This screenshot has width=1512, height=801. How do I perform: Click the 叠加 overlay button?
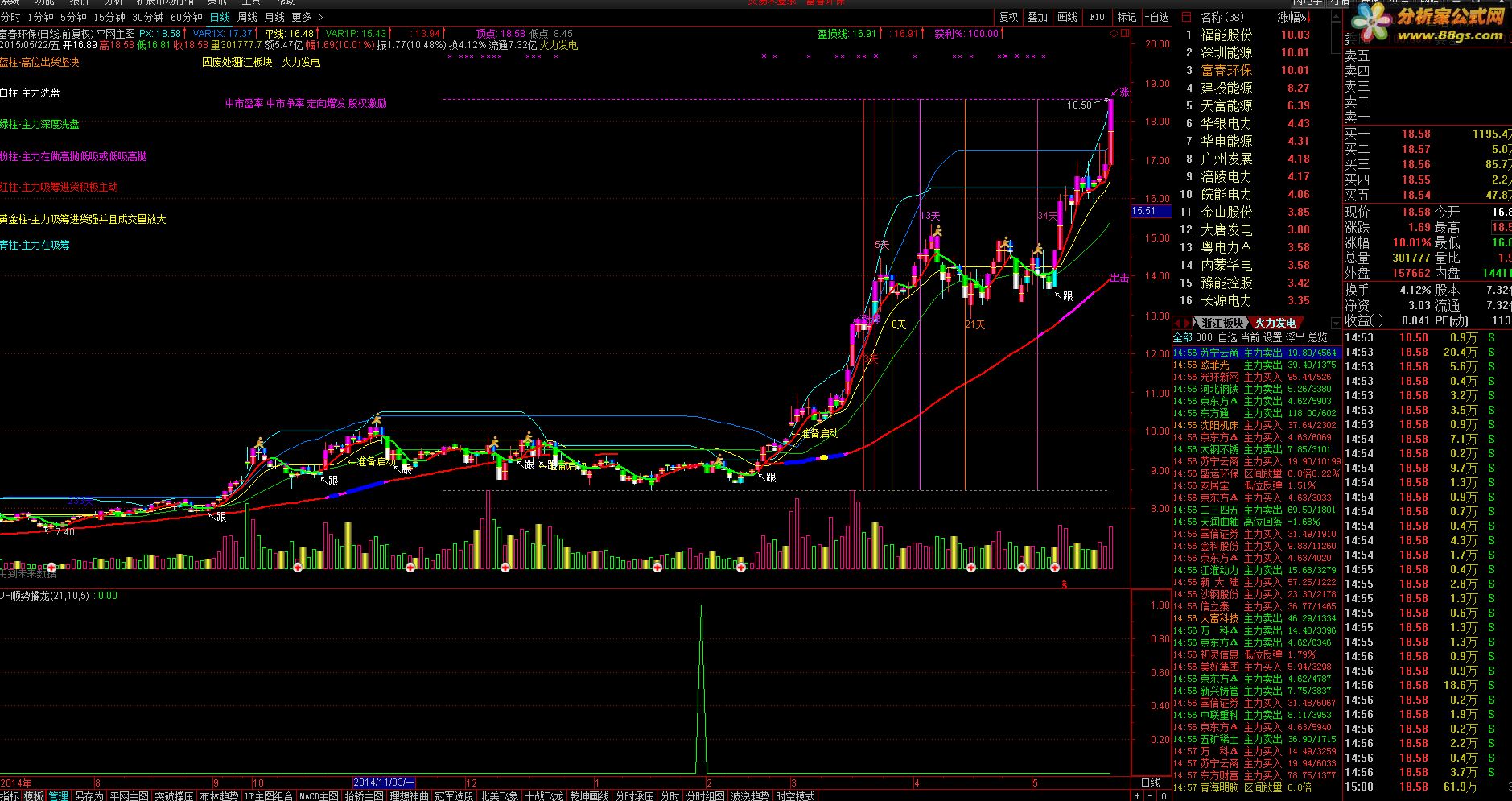coord(1038,17)
